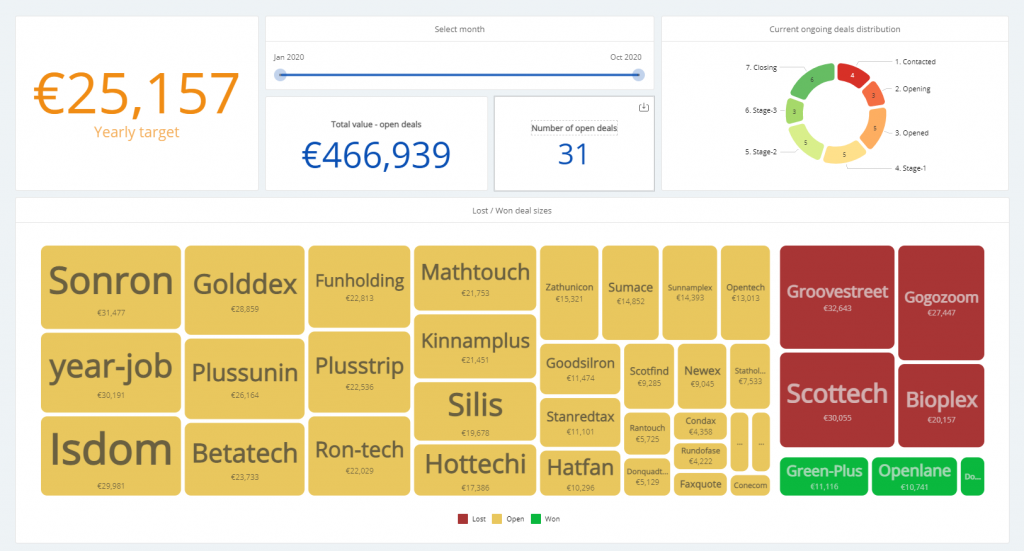
Task: Click the Lost / Won deal sizes heading
Action: 512,211
